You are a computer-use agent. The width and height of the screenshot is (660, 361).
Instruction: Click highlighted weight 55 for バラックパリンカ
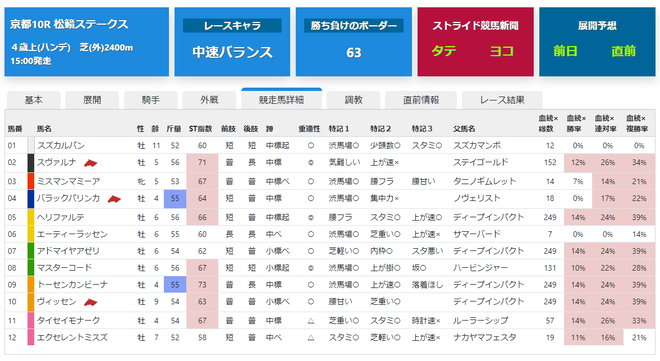click(x=175, y=199)
